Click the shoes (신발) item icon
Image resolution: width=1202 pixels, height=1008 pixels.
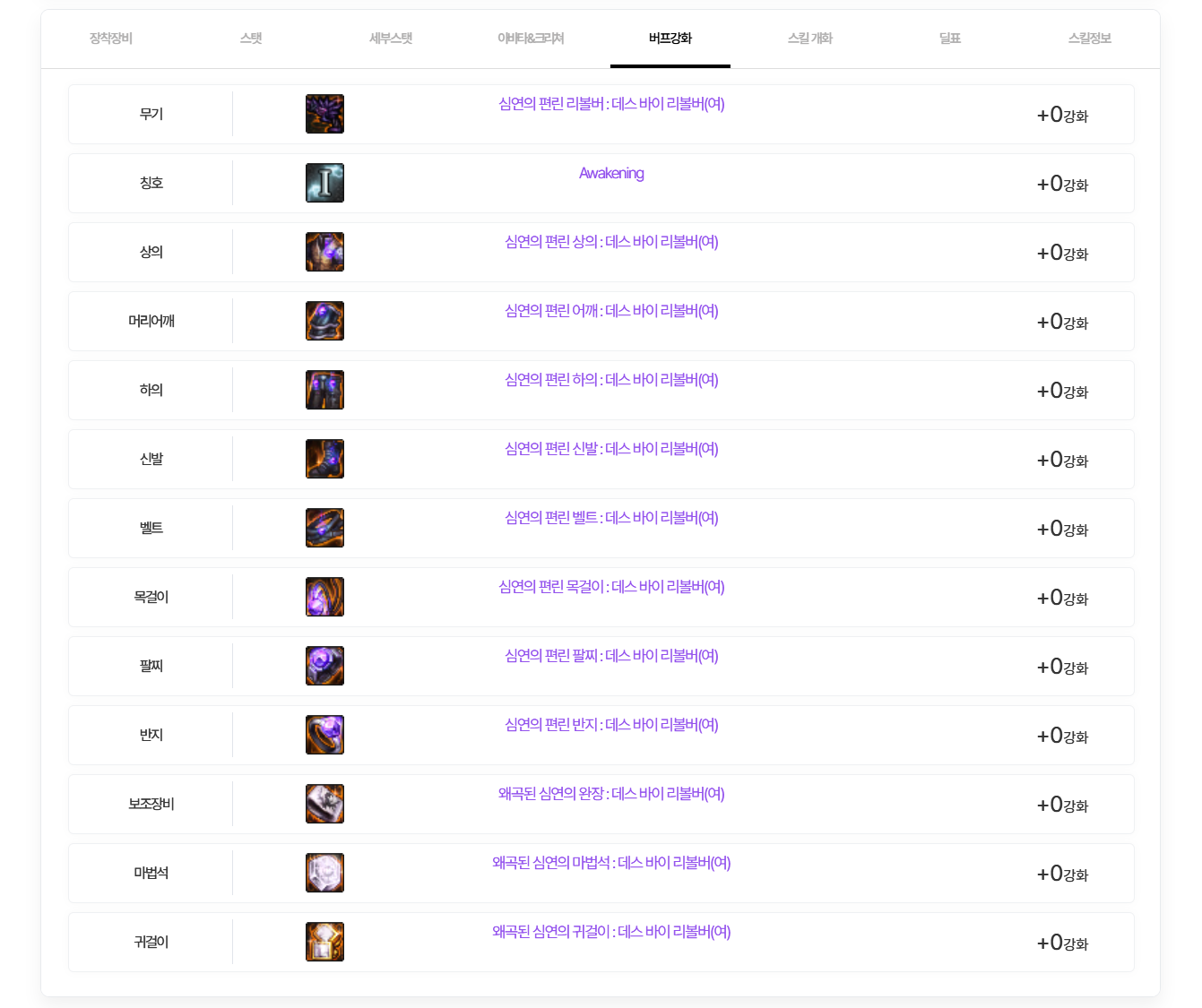[x=324, y=459]
